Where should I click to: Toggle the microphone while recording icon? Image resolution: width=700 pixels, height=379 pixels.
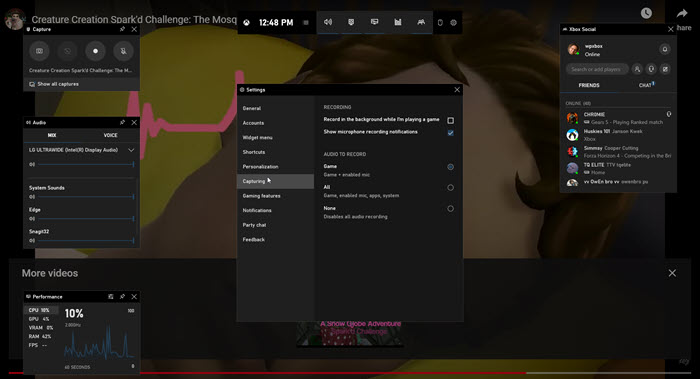coord(123,51)
